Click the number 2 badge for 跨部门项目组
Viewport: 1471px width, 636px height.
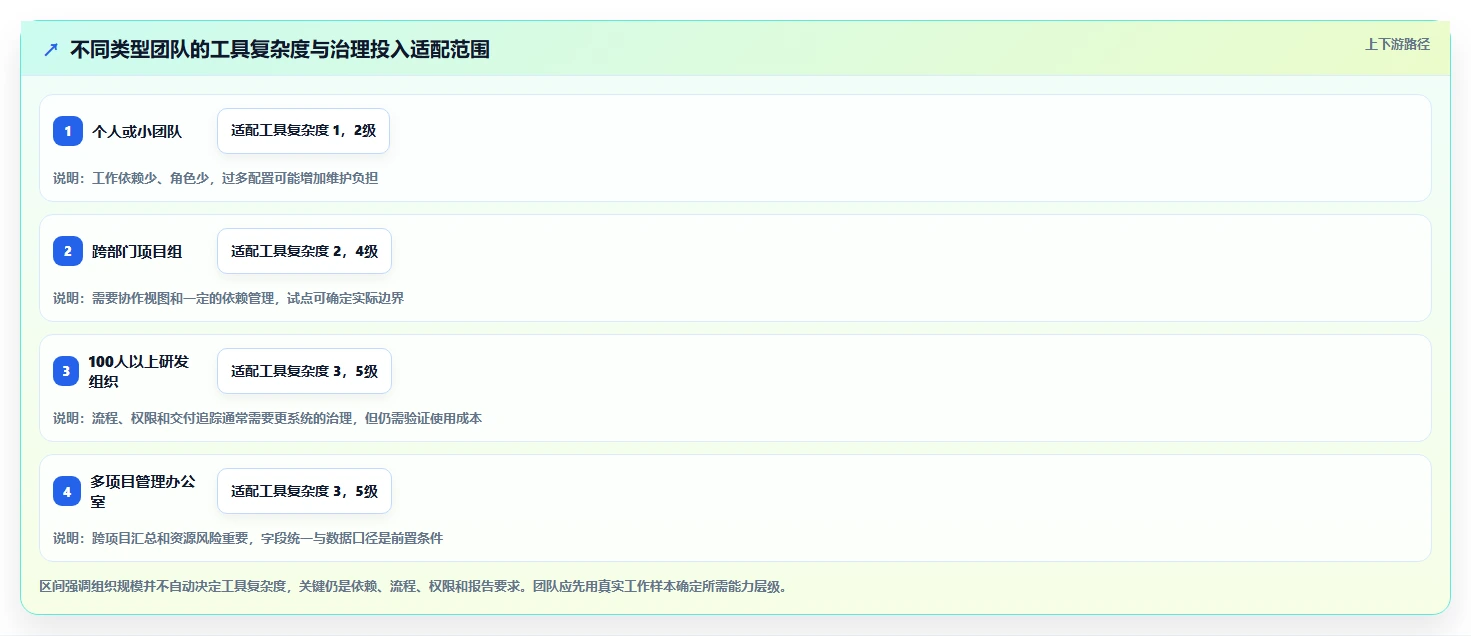(68, 251)
